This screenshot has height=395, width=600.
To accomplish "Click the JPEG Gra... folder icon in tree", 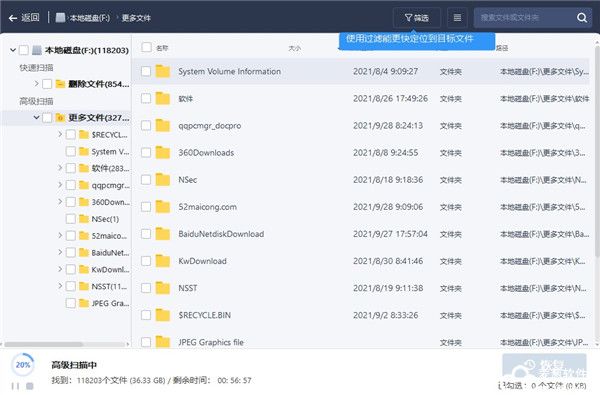I will (84, 303).
